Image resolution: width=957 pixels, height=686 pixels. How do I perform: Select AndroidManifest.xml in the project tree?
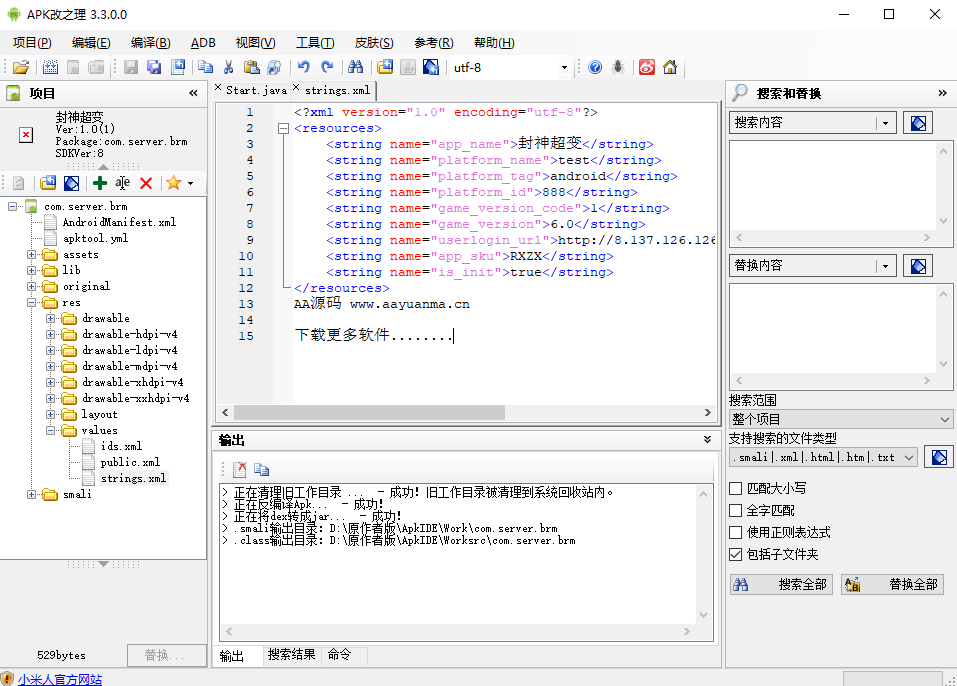coord(120,222)
